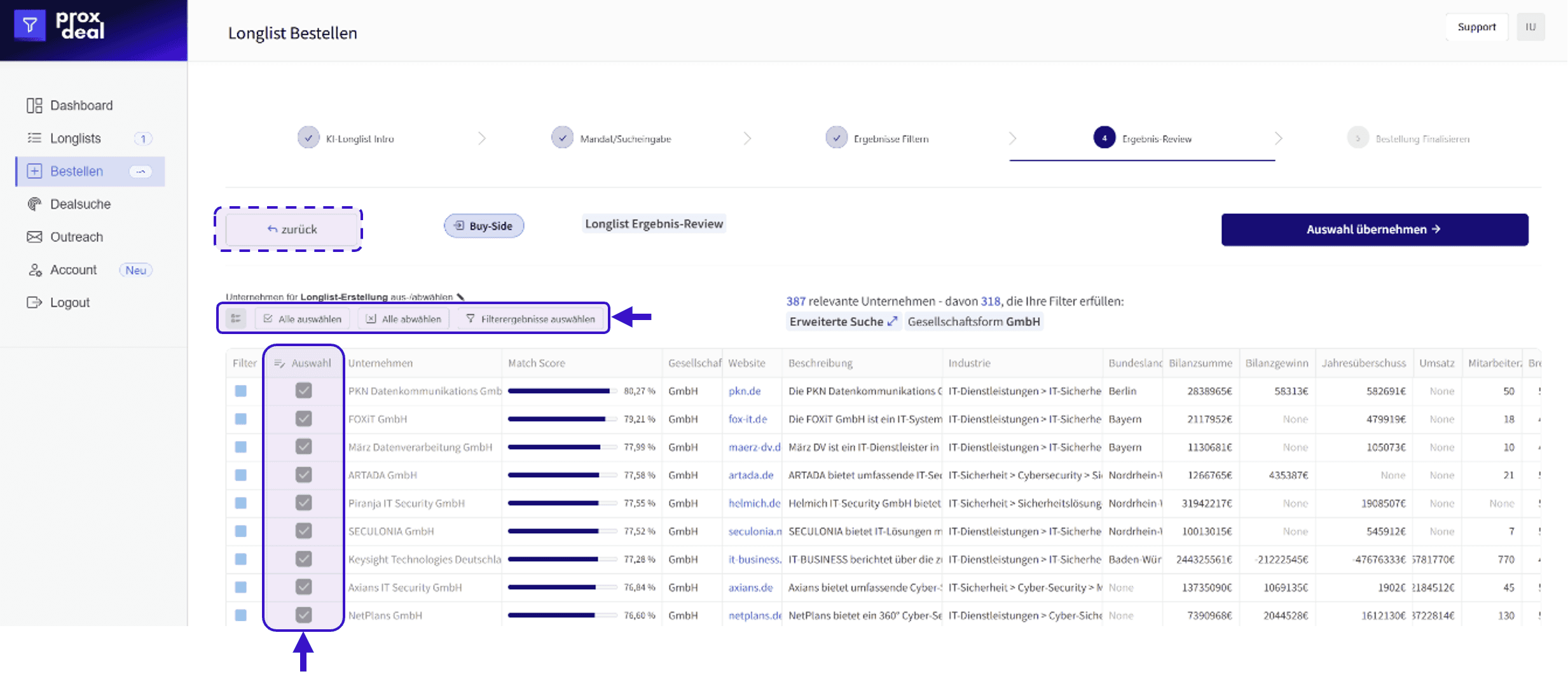This screenshot has height=677, width=1568.
Task: Uncheck the ARTADA GmbH row
Action: click(304, 475)
